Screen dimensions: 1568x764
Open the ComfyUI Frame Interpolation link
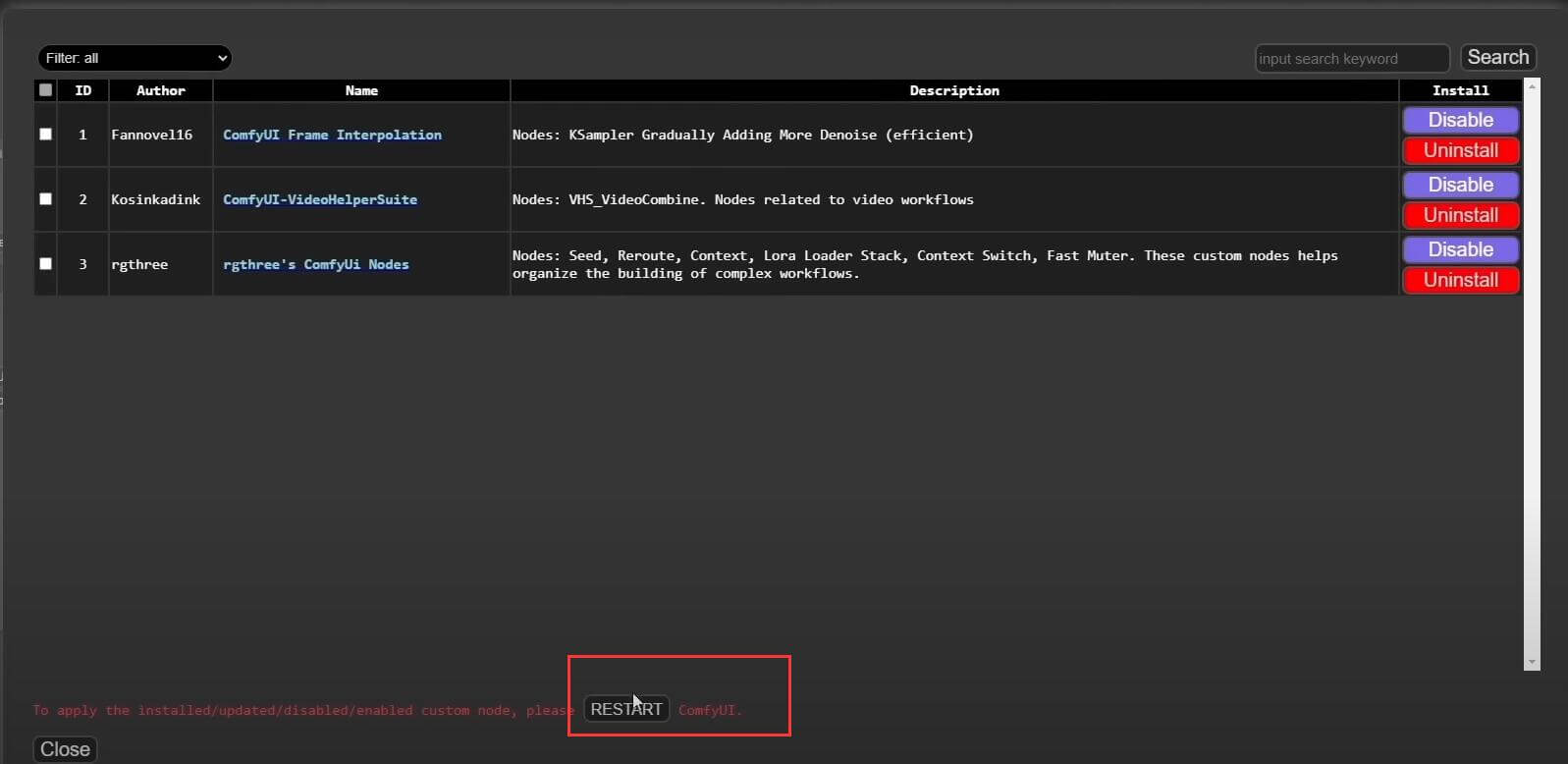[332, 135]
